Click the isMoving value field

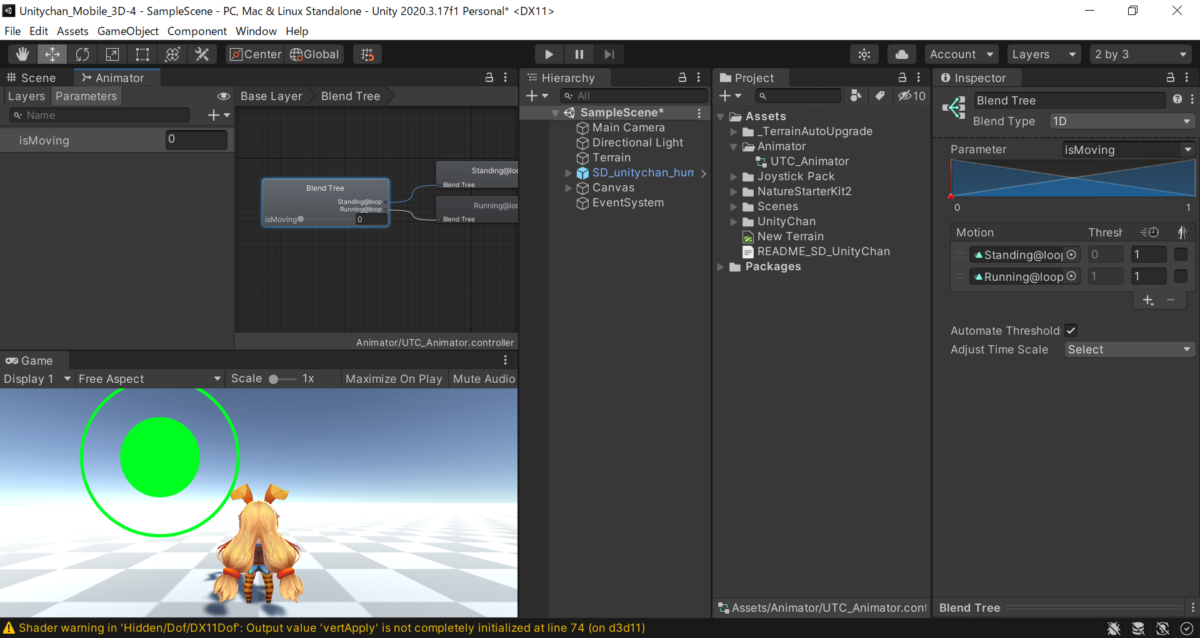pos(196,140)
